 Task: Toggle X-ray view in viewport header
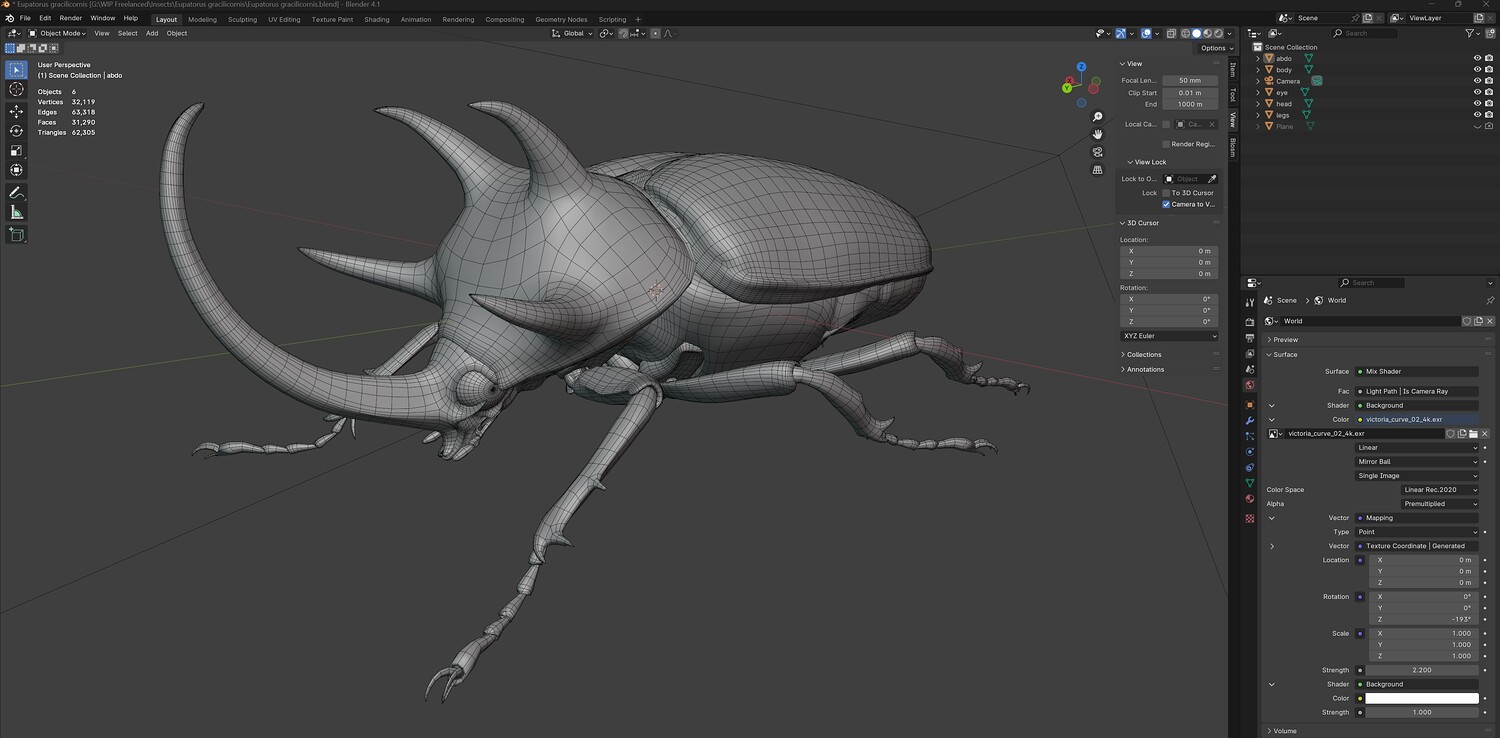click(x=1171, y=33)
